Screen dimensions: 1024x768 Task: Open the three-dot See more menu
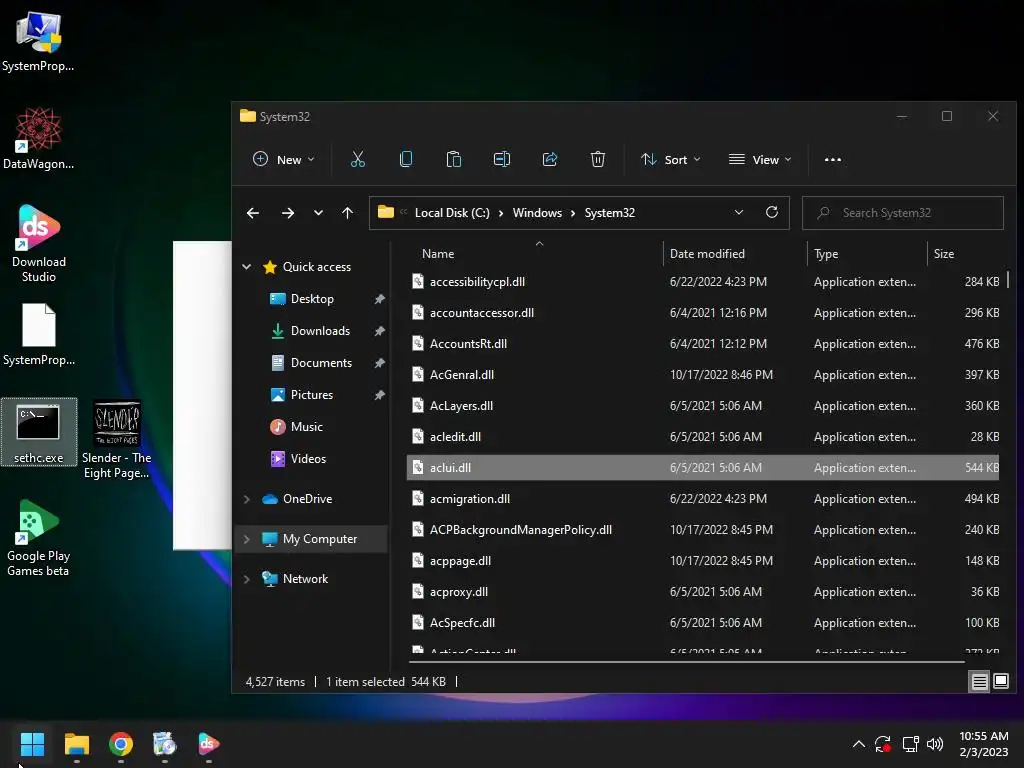point(833,159)
